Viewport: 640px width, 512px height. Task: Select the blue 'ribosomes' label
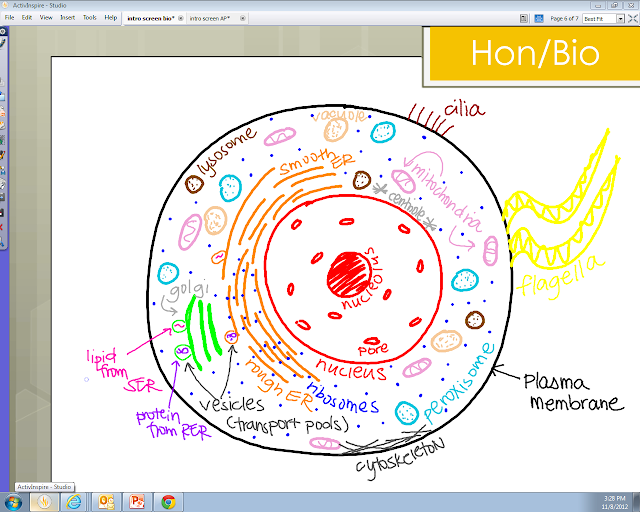[x=343, y=398]
